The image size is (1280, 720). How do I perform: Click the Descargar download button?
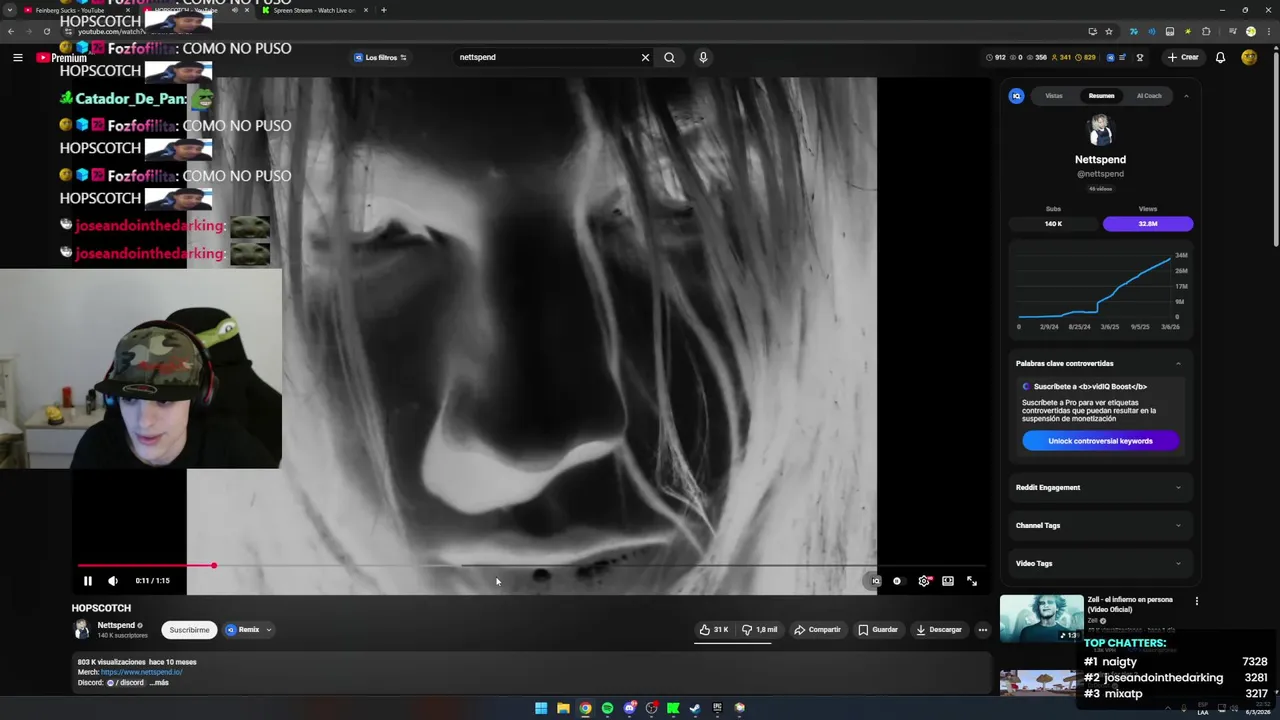tap(938, 630)
